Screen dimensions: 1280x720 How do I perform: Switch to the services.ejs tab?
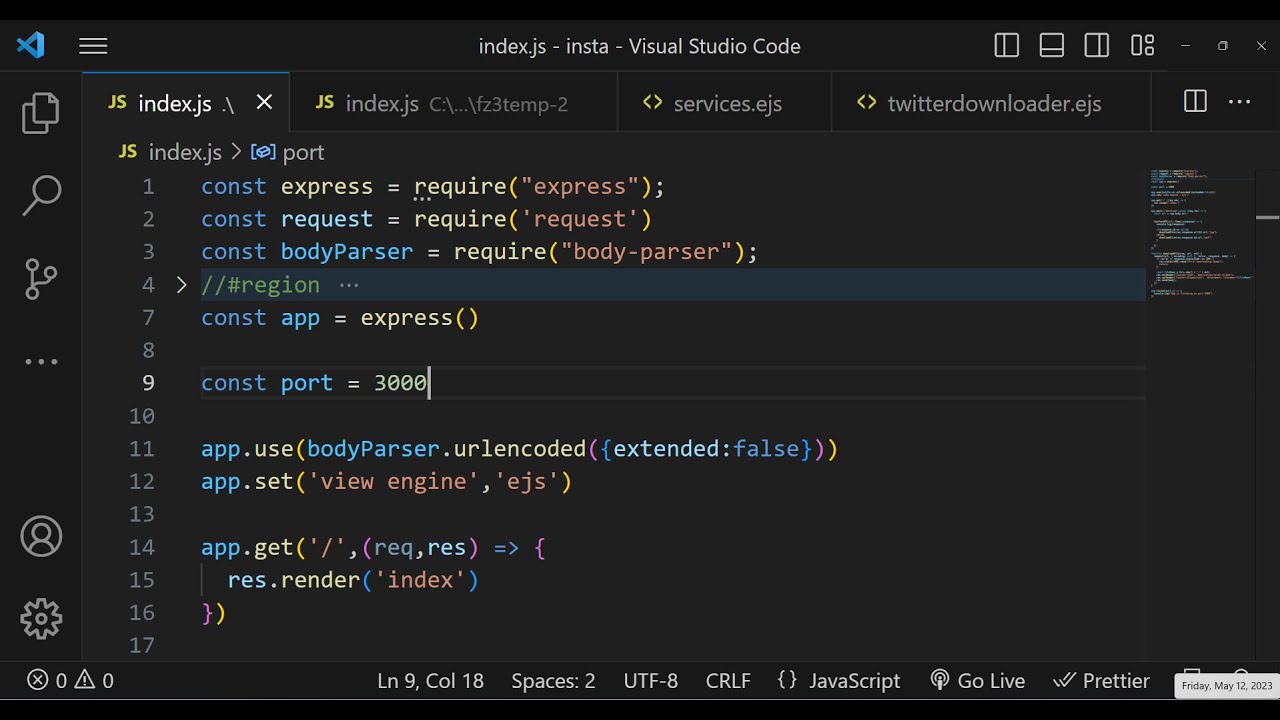726,104
